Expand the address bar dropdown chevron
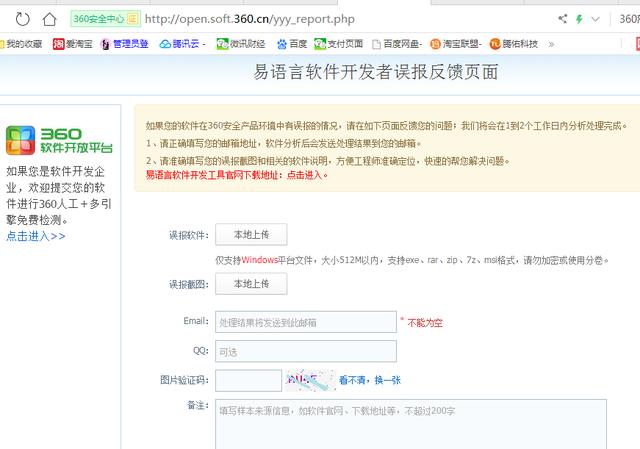Viewport: 640px width, 449px height. pos(596,19)
